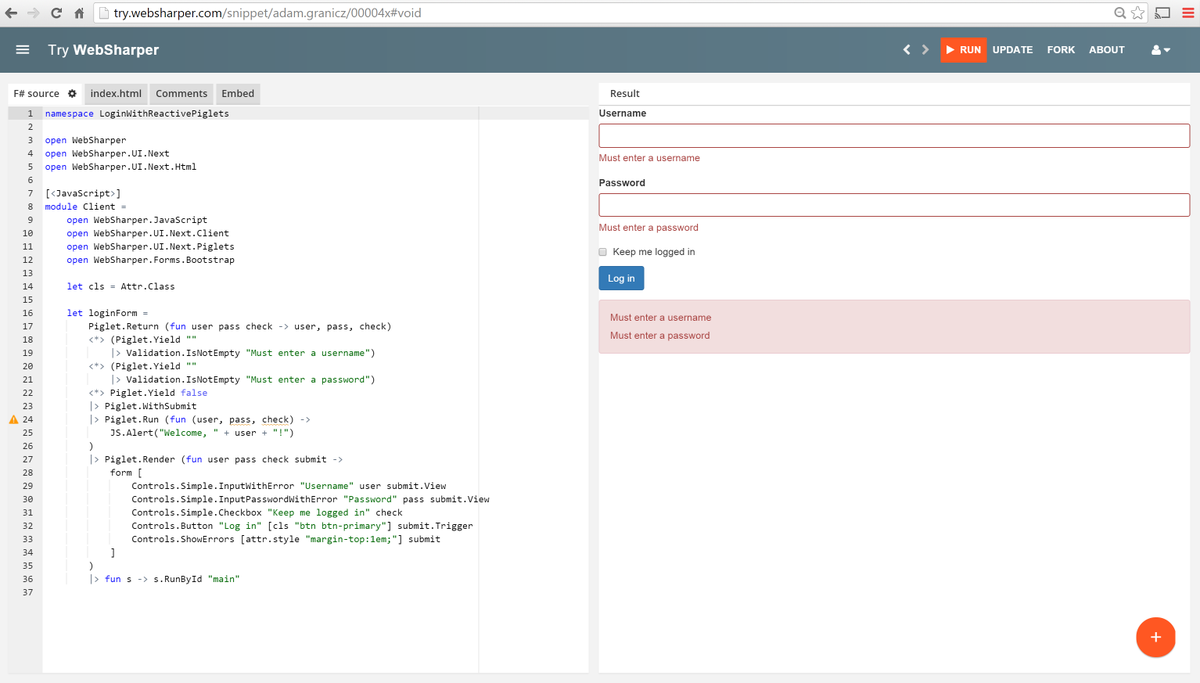
Task: Click the orange plus floating button
Action: coord(1156,637)
